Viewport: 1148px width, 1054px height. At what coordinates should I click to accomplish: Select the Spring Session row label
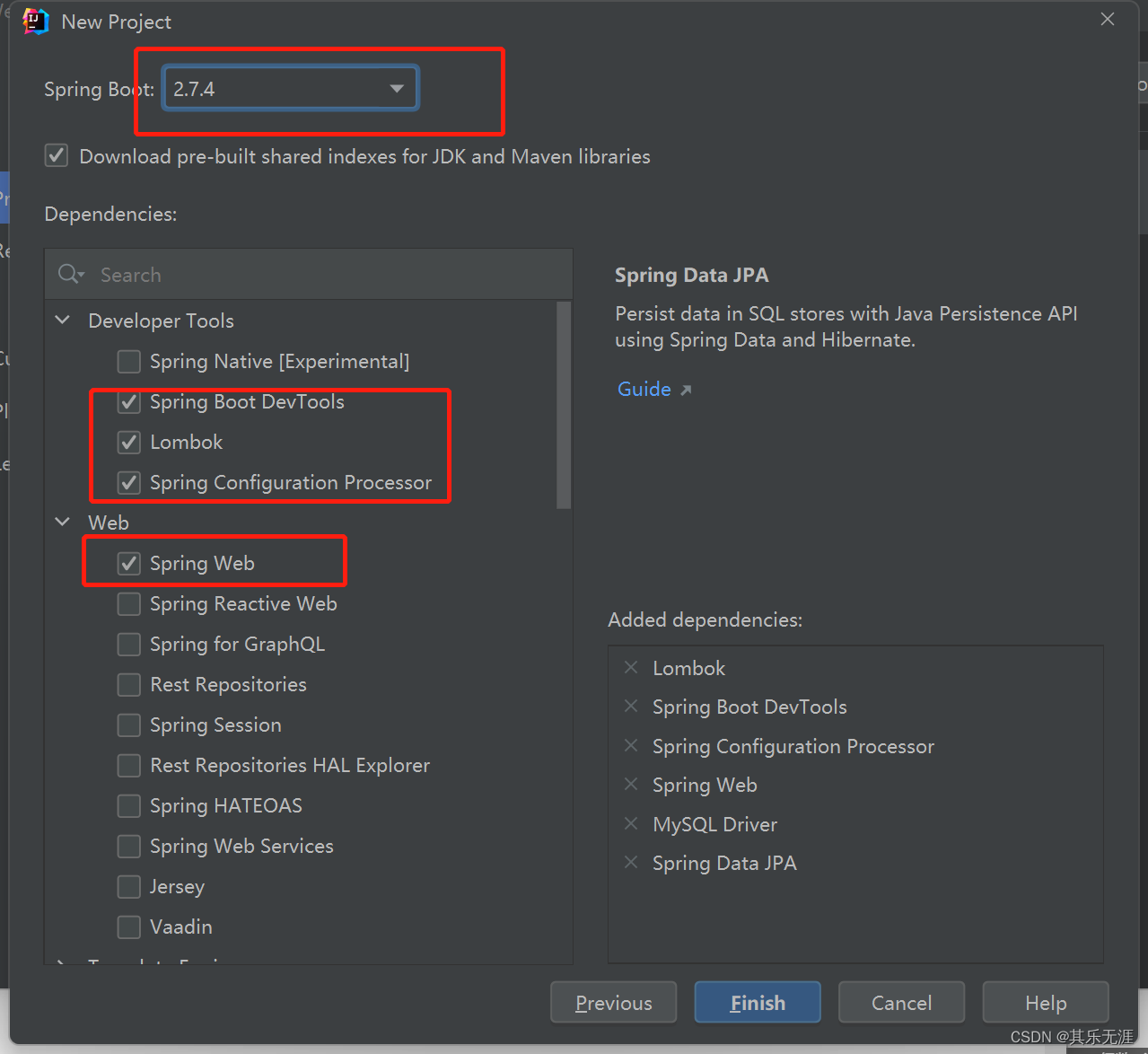tap(215, 725)
